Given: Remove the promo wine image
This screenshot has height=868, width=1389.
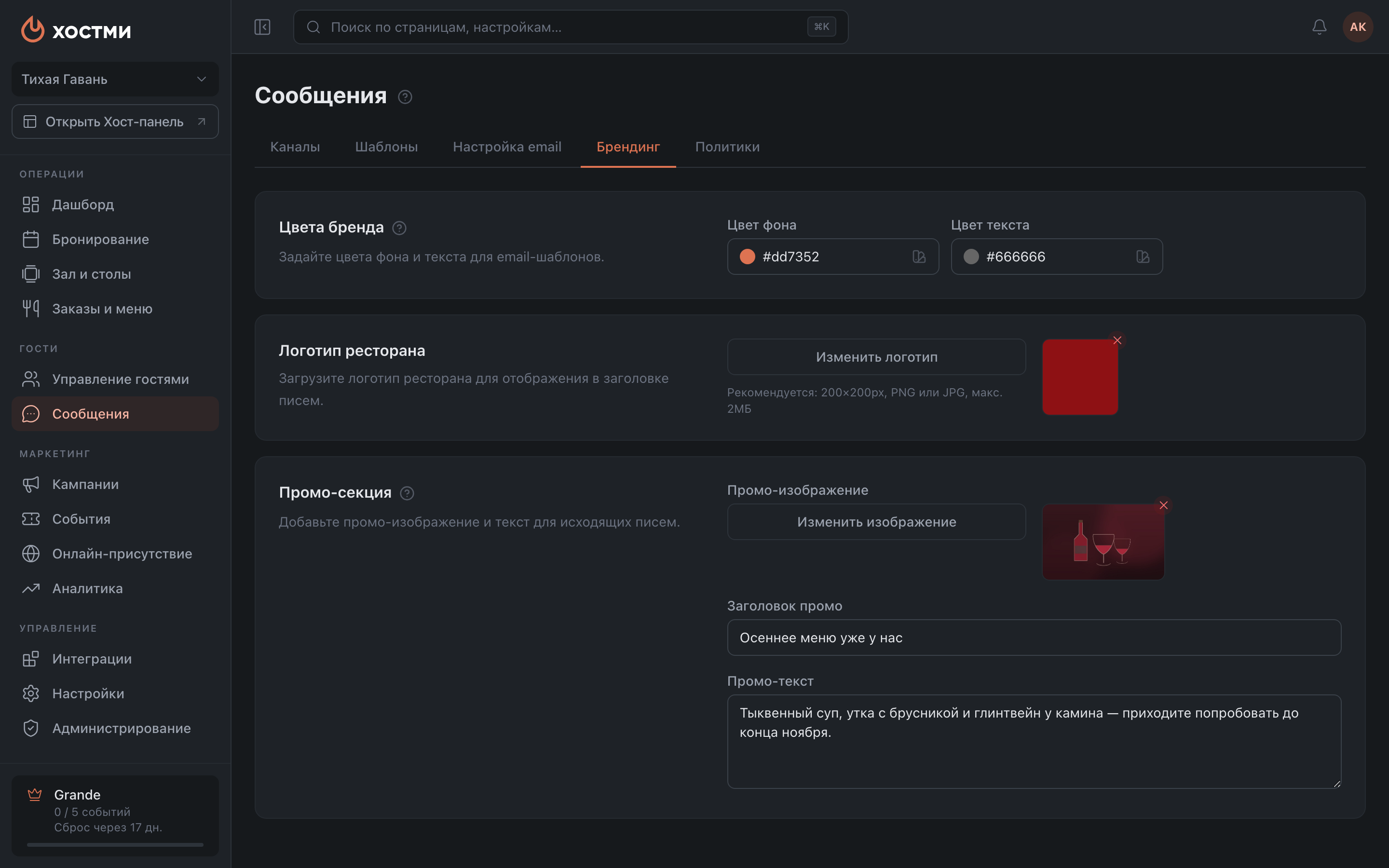Looking at the screenshot, I should point(1163,505).
